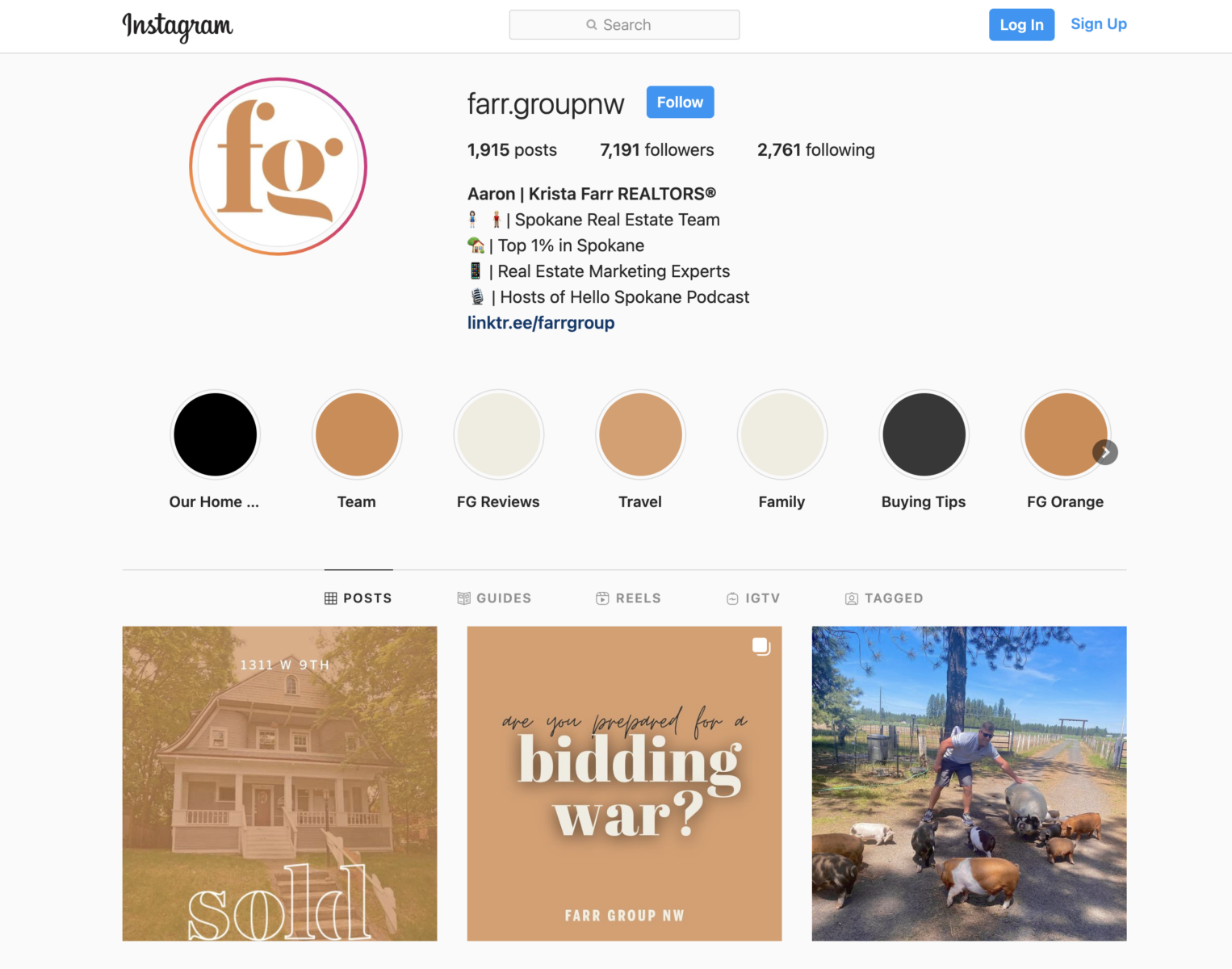Show more highlights with next arrow
This screenshot has width=1232, height=969.
coord(1105,452)
